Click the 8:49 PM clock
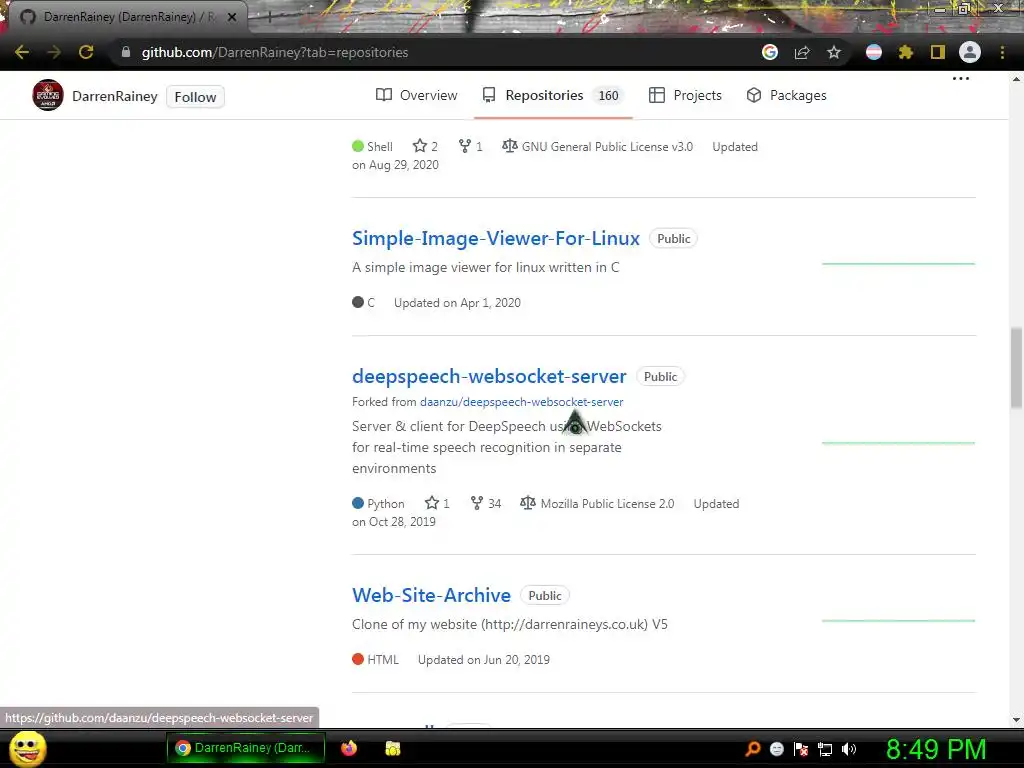Image resolution: width=1024 pixels, height=768 pixels. pyautogui.click(x=936, y=750)
